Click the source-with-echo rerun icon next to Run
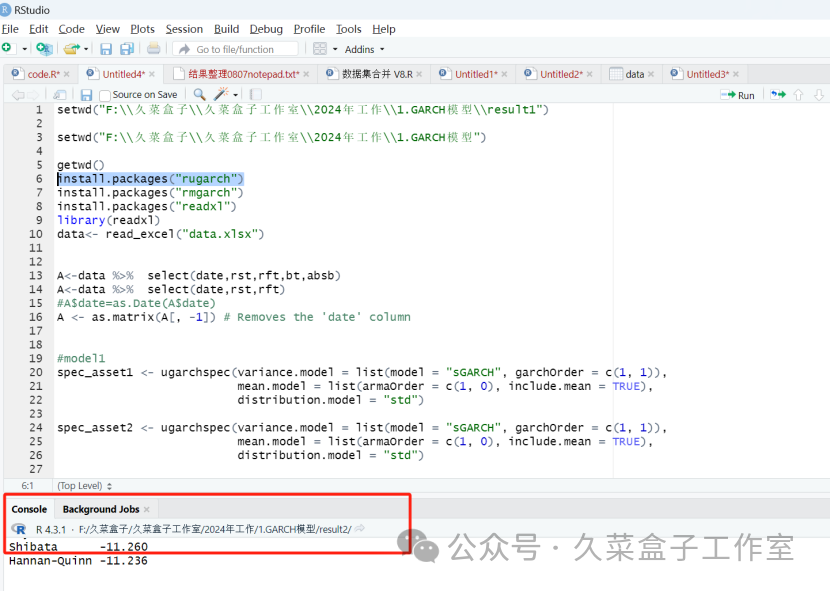830x591 pixels. pyautogui.click(x=776, y=94)
